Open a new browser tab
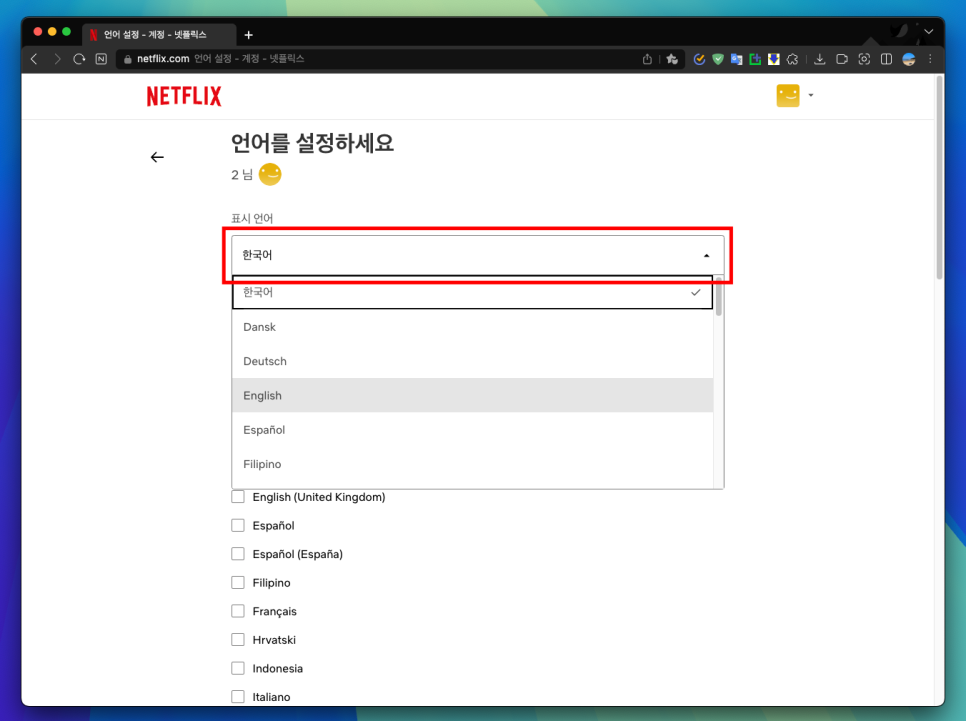The height and width of the screenshot is (721, 966). (x=248, y=35)
